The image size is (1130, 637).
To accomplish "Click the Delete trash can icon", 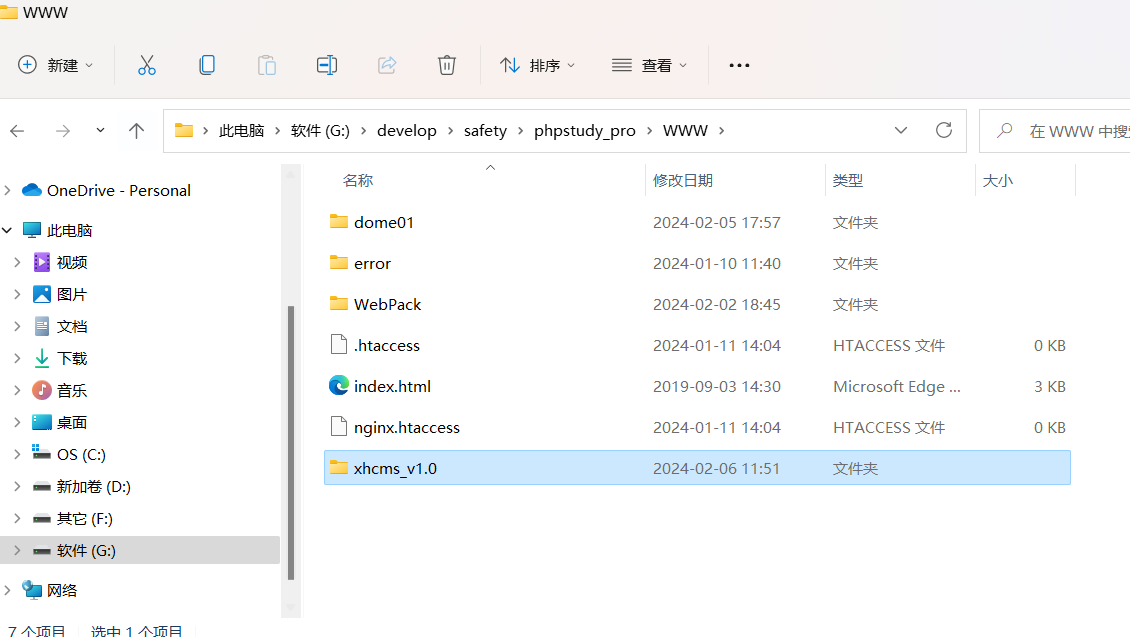I will [x=447, y=66].
